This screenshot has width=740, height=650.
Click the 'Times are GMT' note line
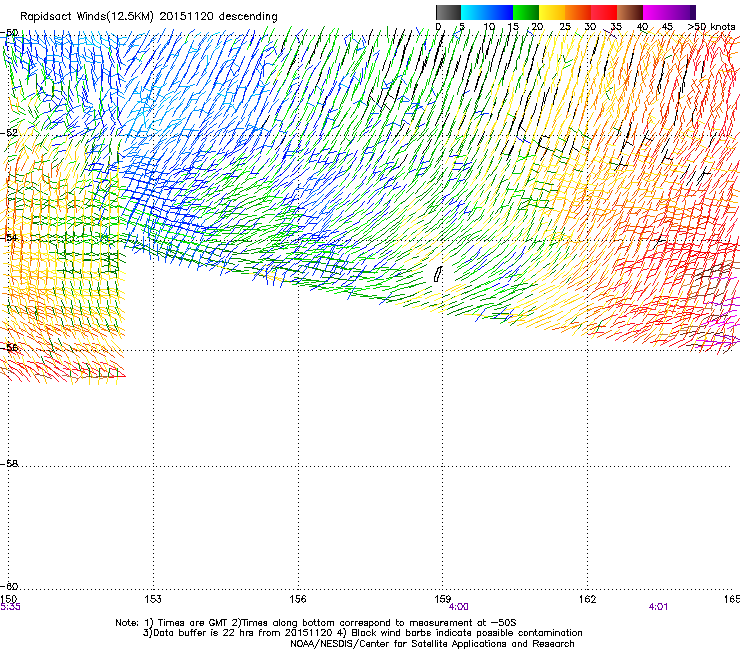tap(316, 623)
